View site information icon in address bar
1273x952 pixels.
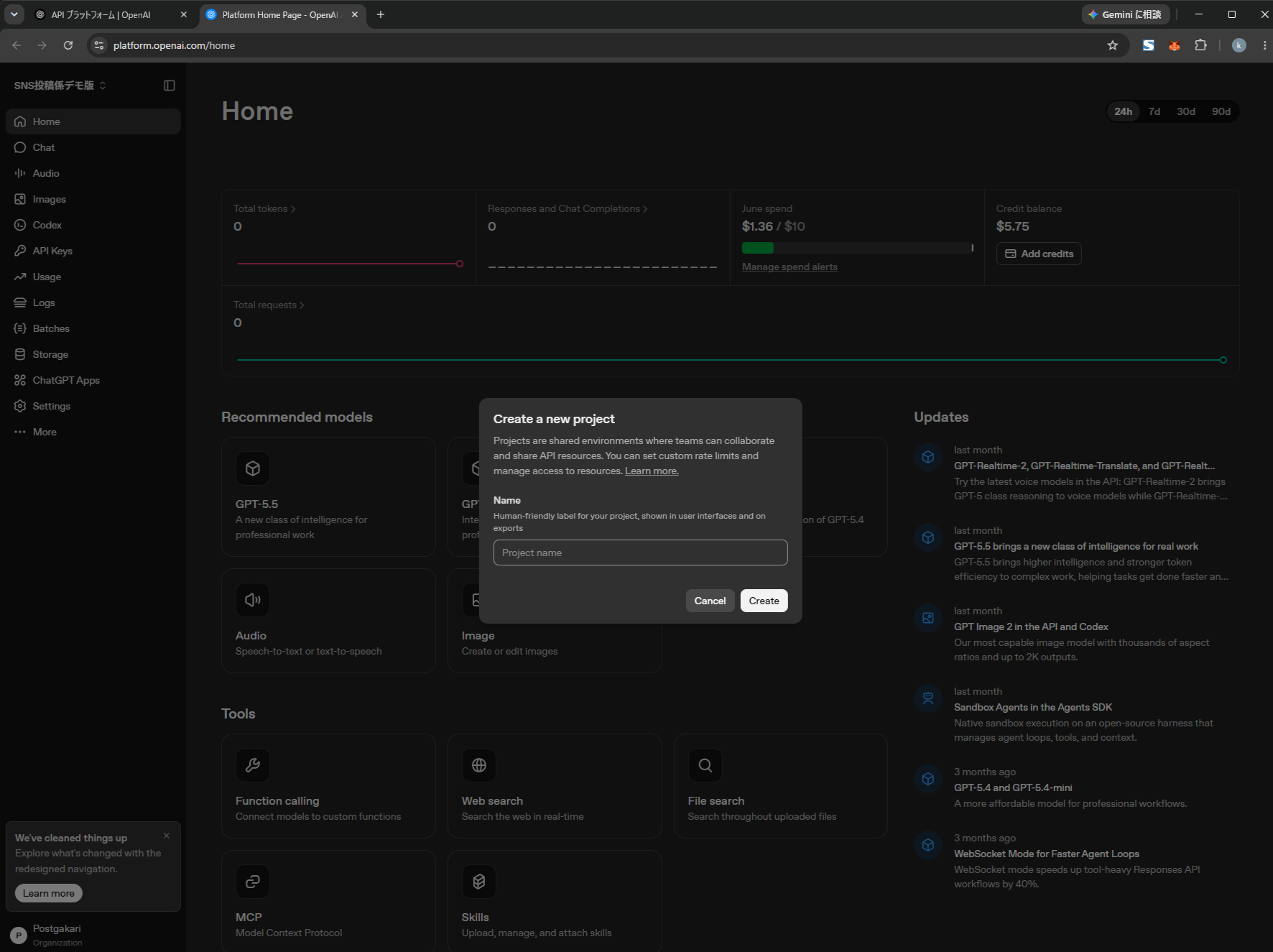pos(99,45)
